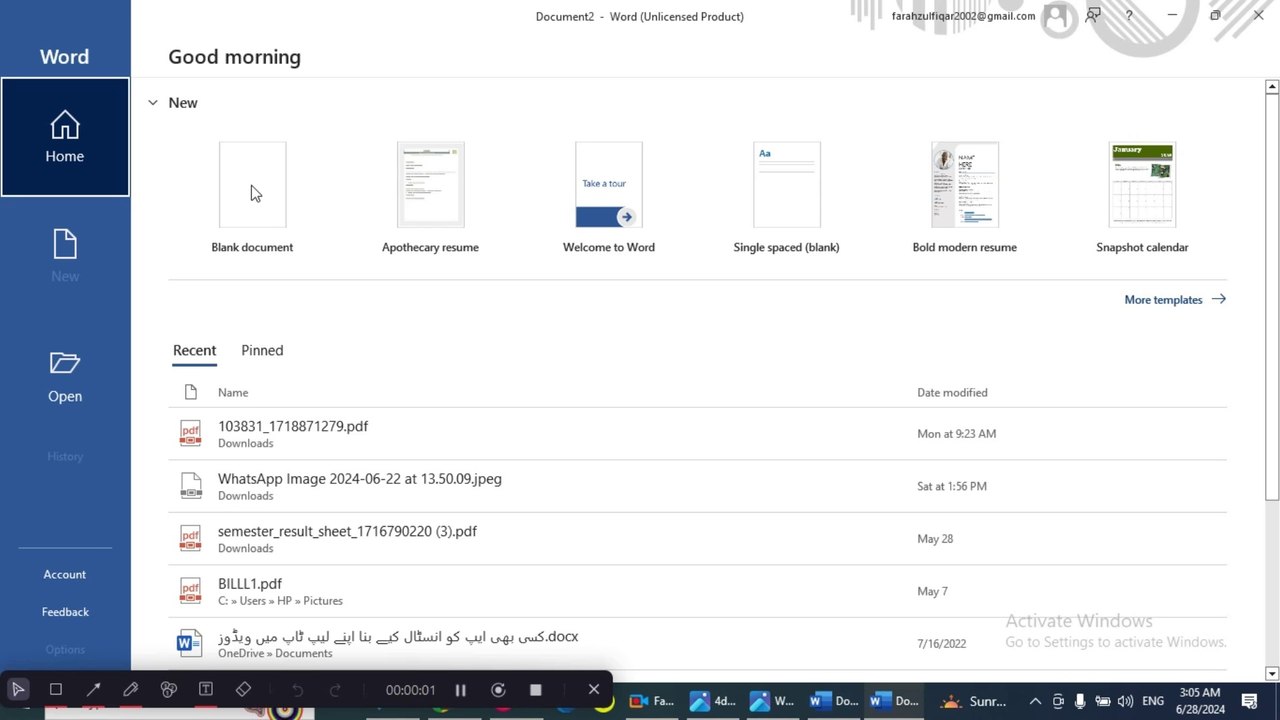Restart the screen recording
The width and height of the screenshot is (1280, 720).
[x=498, y=689]
